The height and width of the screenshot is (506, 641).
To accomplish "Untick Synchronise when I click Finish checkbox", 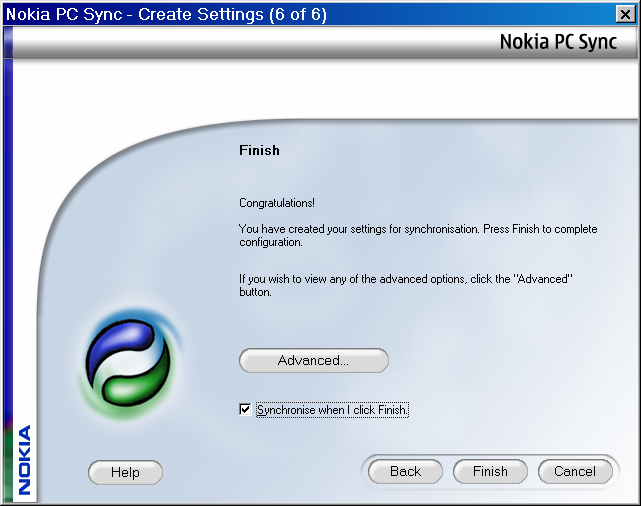I will coord(245,409).
